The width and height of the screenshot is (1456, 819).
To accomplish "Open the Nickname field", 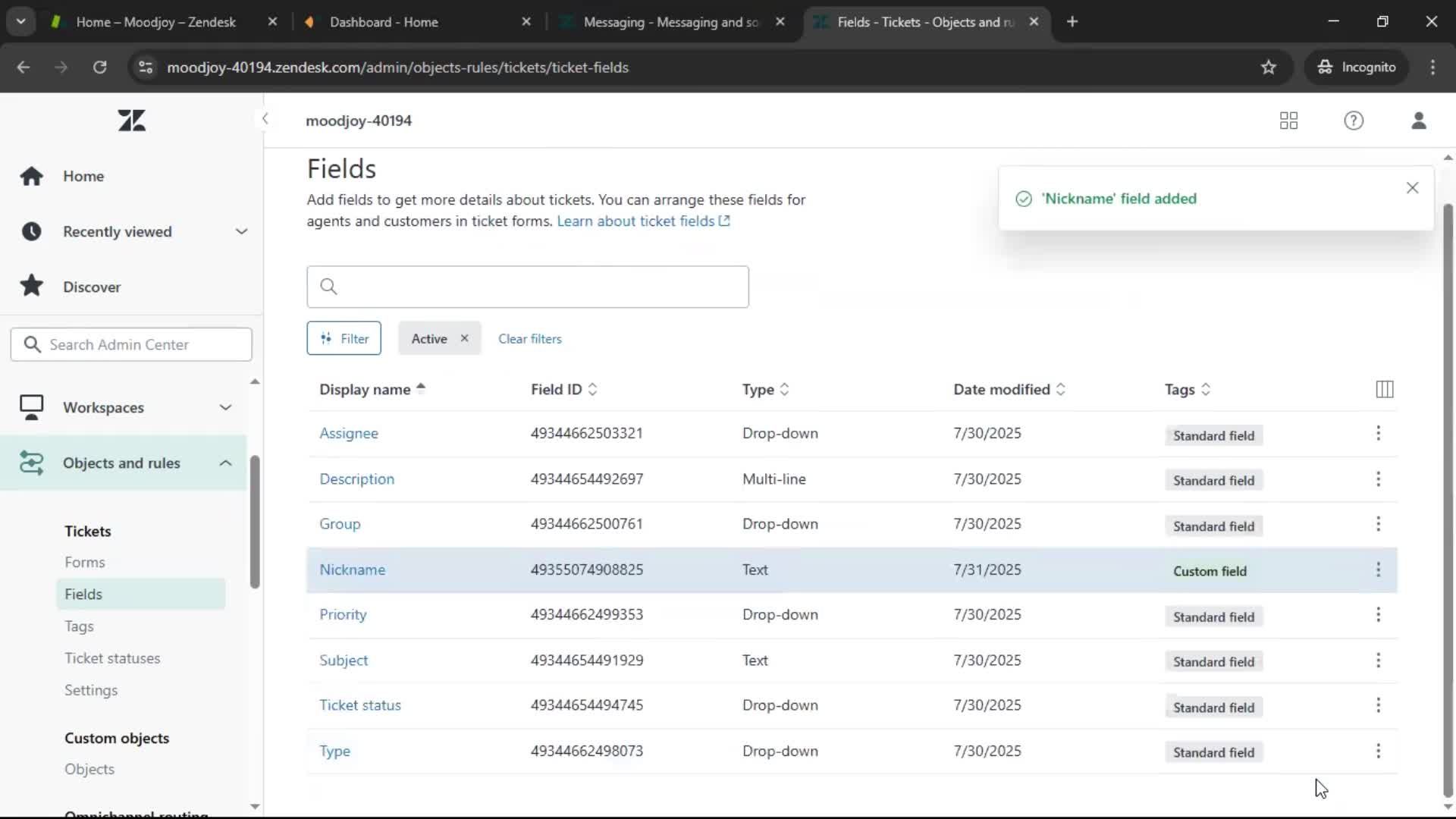I will pos(353,570).
